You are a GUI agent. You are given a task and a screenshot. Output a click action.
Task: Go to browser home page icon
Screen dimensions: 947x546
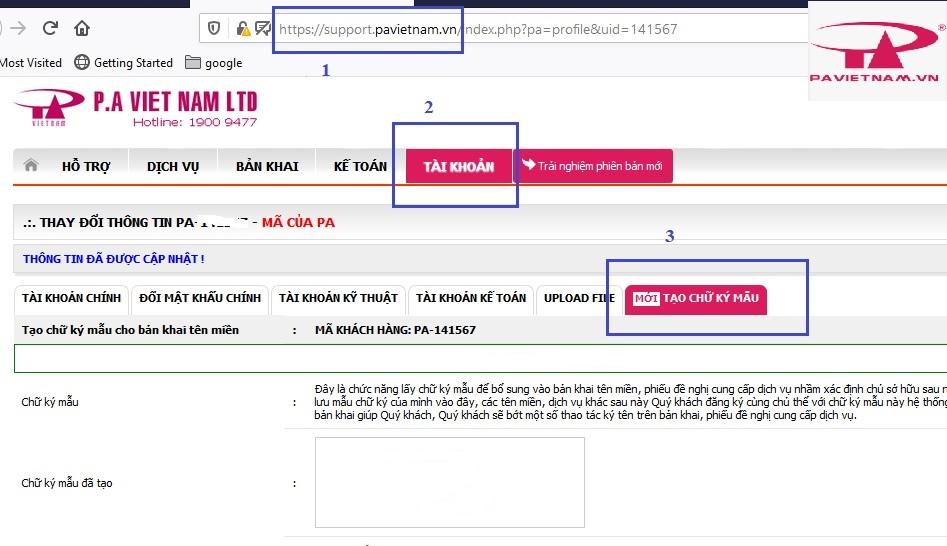[x=82, y=28]
